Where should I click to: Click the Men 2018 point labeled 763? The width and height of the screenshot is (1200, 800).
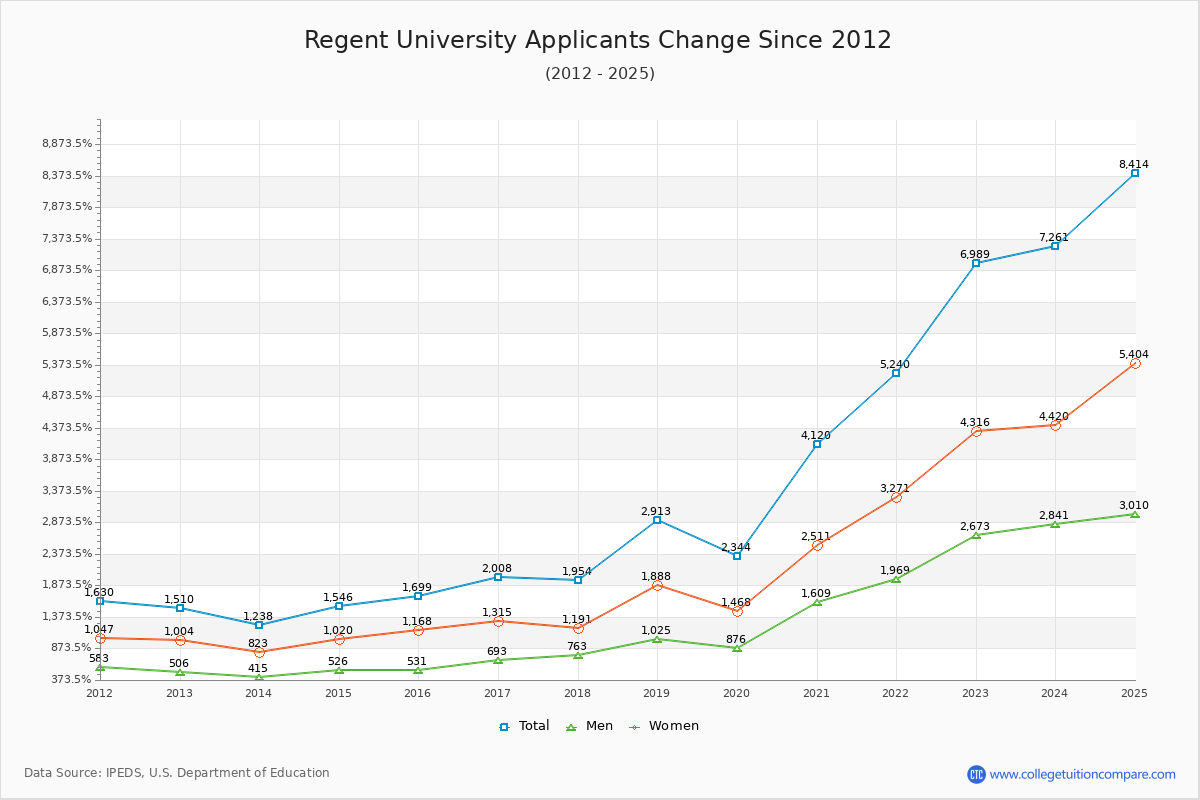point(578,655)
